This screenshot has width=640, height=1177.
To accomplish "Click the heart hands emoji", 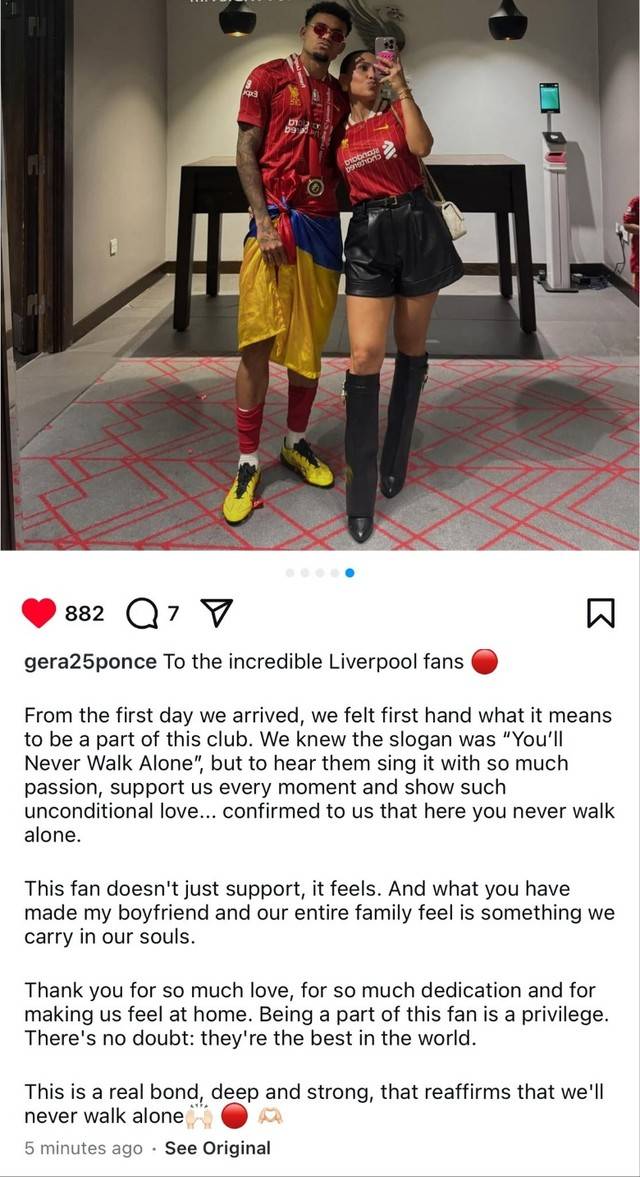I will pos(270,1116).
